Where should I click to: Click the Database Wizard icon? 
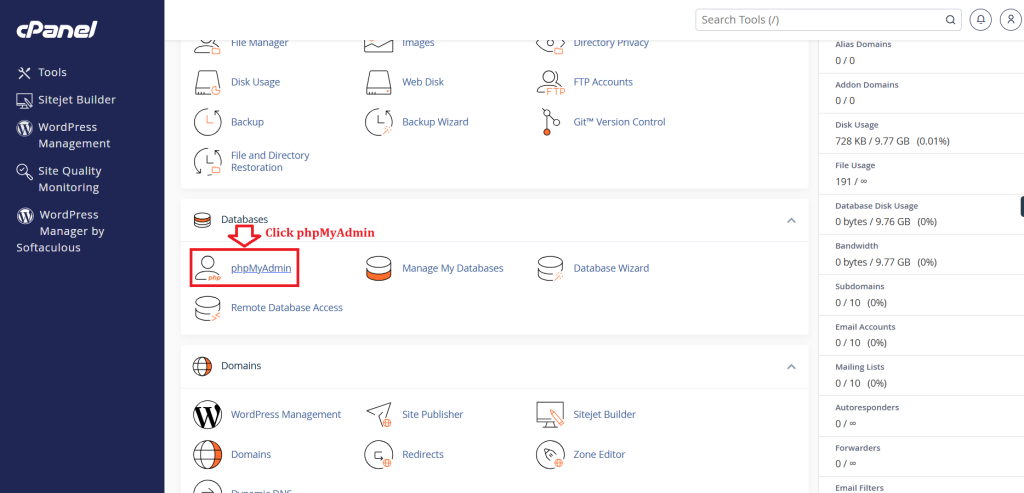click(550, 268)
